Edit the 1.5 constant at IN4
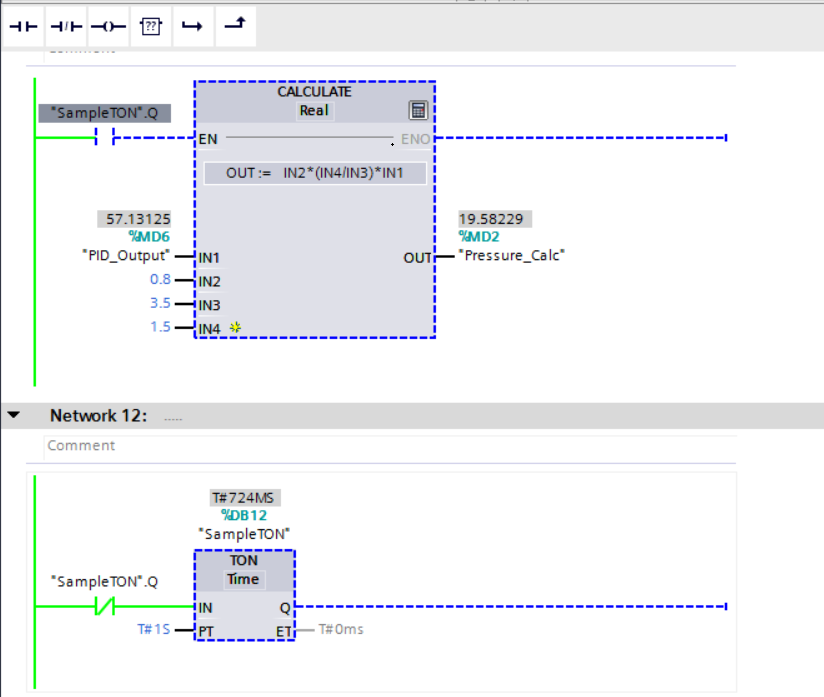Image resolution: width=824 pixels, height=697 pixels. click(160, 327)
